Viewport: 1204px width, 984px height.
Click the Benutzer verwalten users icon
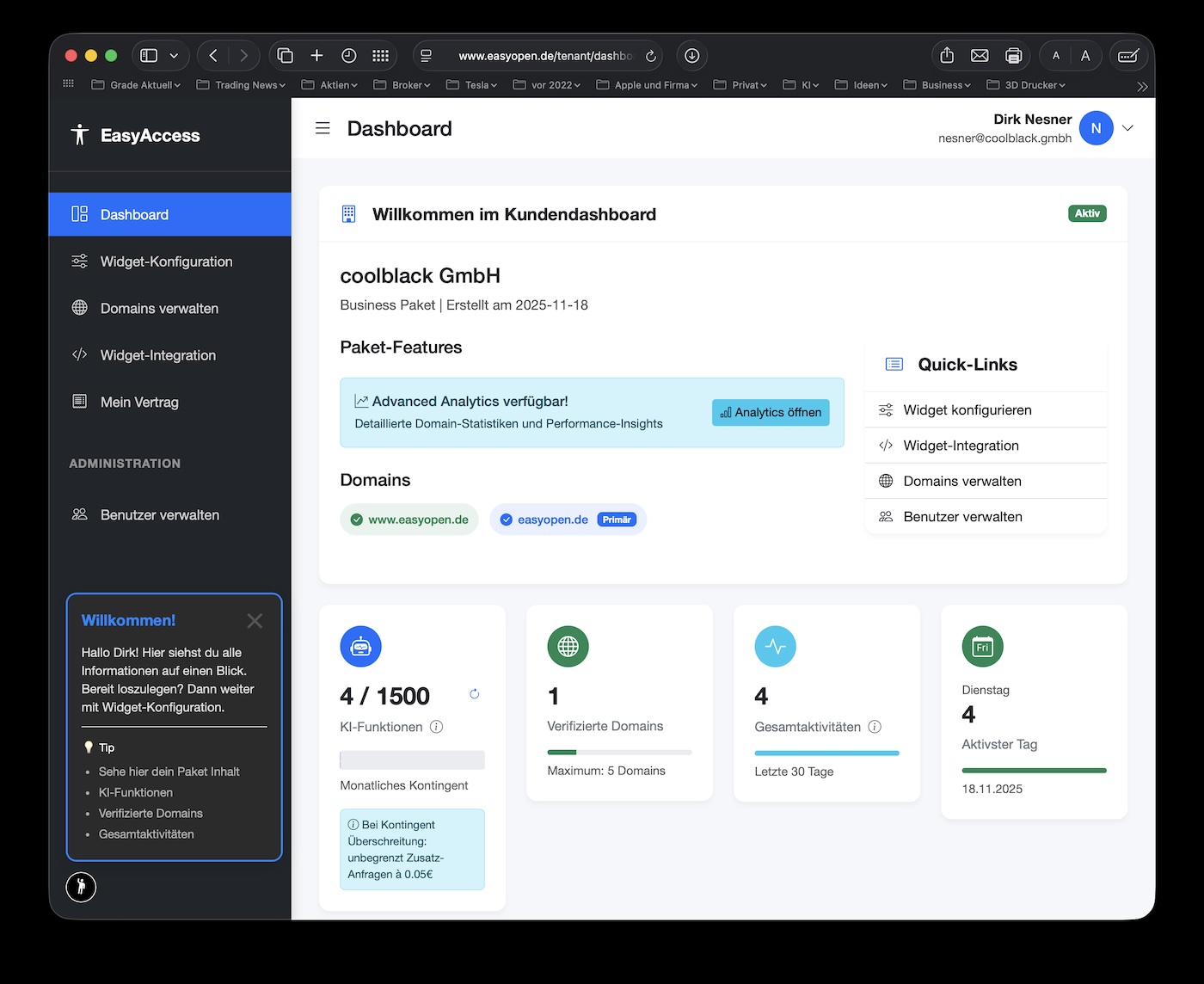tap(79, 514)
